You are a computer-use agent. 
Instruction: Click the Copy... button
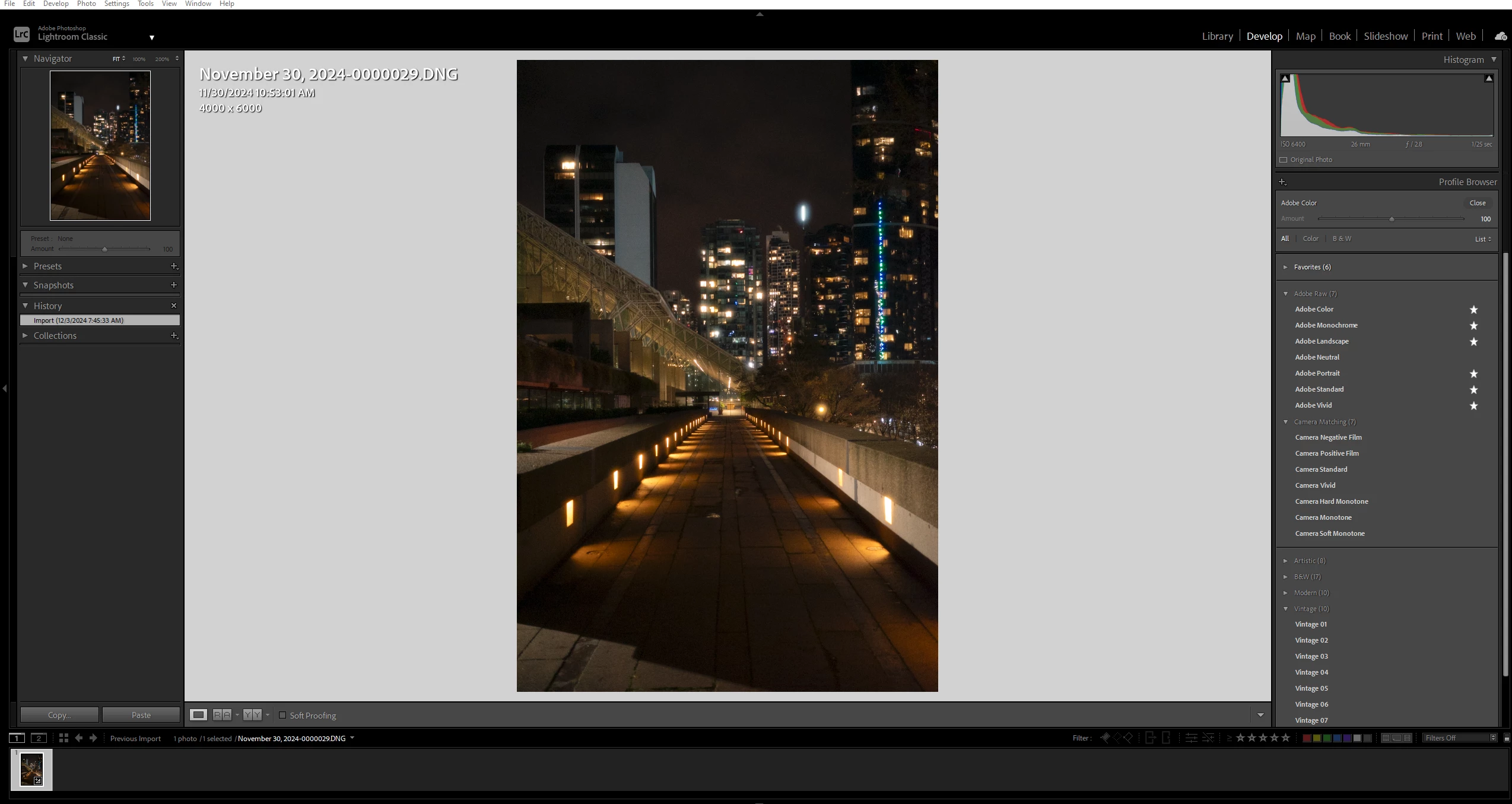(x=59, y=714)
